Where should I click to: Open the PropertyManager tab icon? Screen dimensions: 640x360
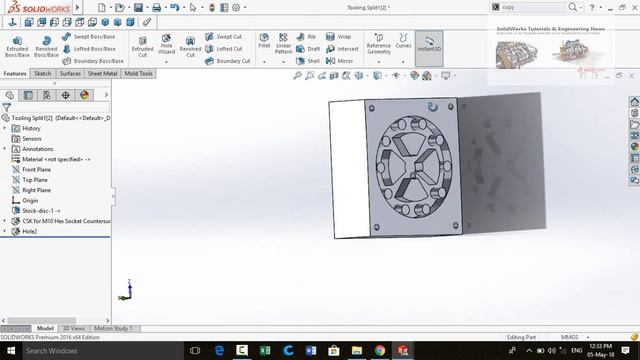click(x=28, y=95)
